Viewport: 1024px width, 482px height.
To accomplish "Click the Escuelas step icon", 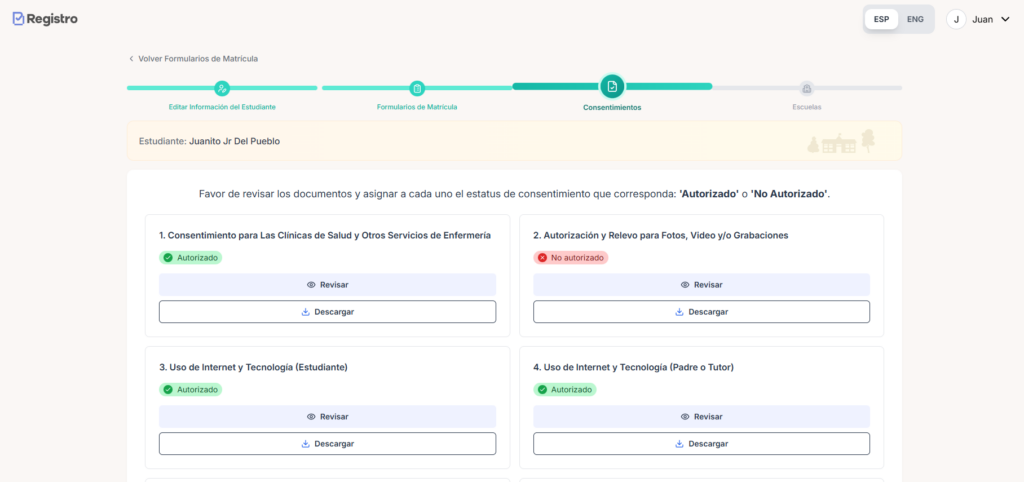I will click(806, 88).
